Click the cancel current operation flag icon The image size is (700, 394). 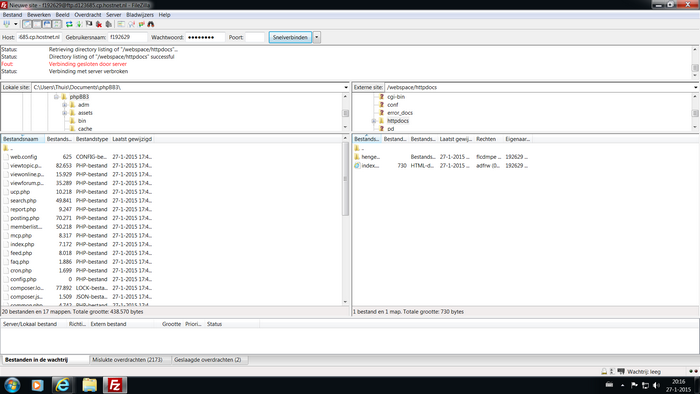click(89, 24)
